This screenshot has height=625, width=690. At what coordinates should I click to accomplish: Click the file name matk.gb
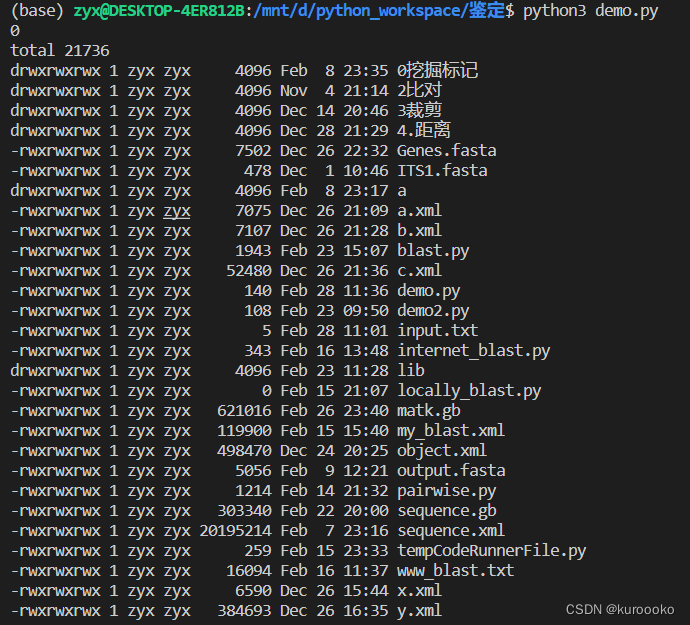tap(429, 411)
